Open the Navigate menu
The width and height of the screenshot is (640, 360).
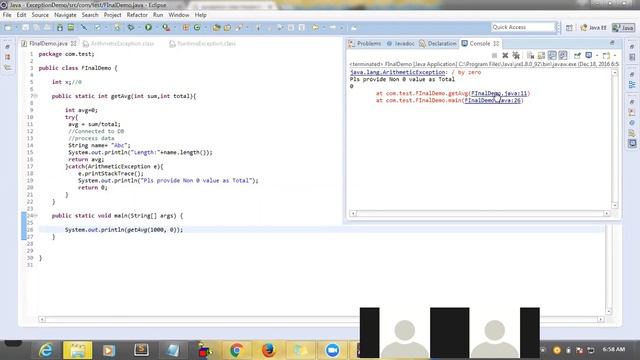(x=65, y=15)
